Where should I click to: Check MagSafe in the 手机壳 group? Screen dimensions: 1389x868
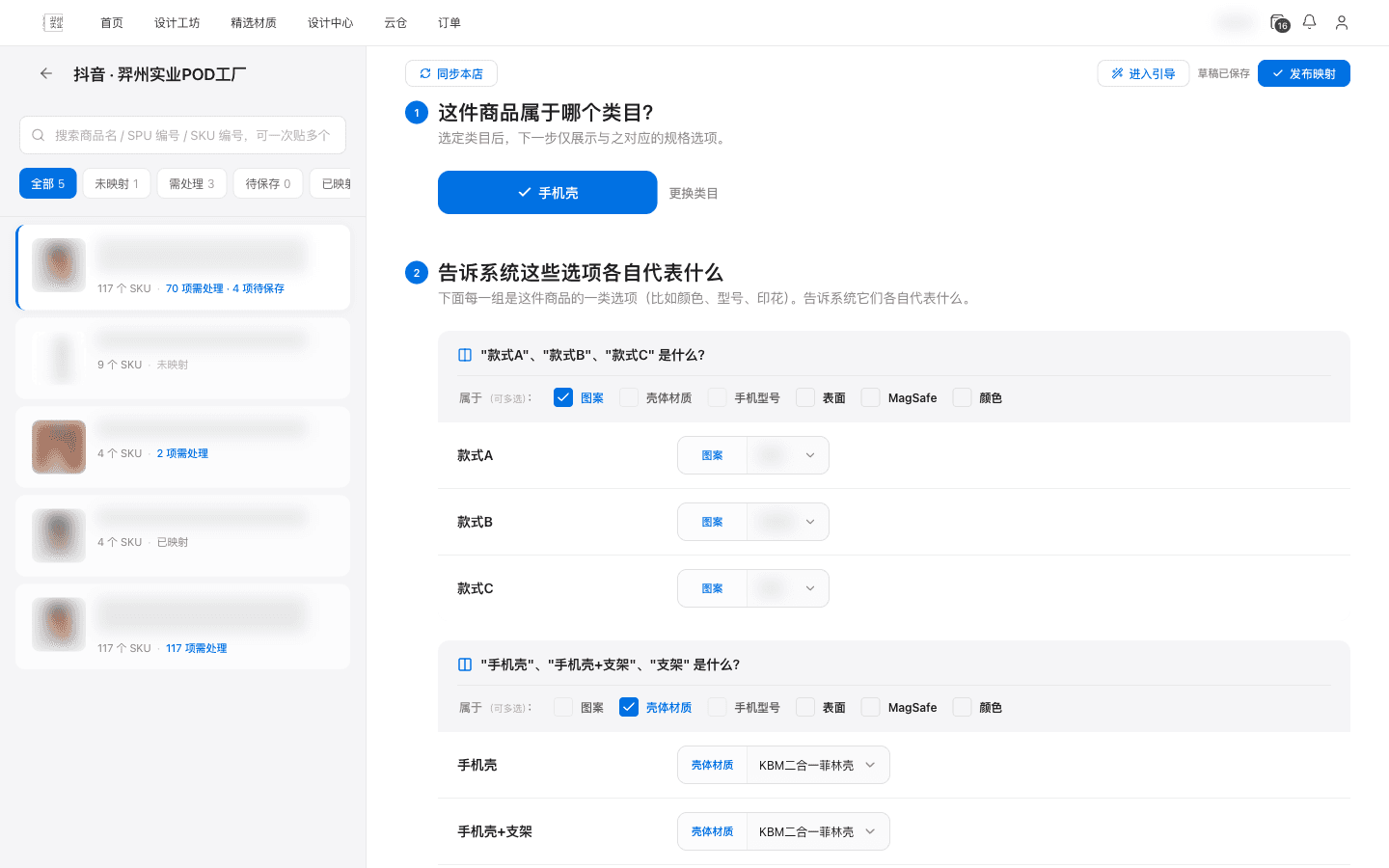tap(871, 707)
